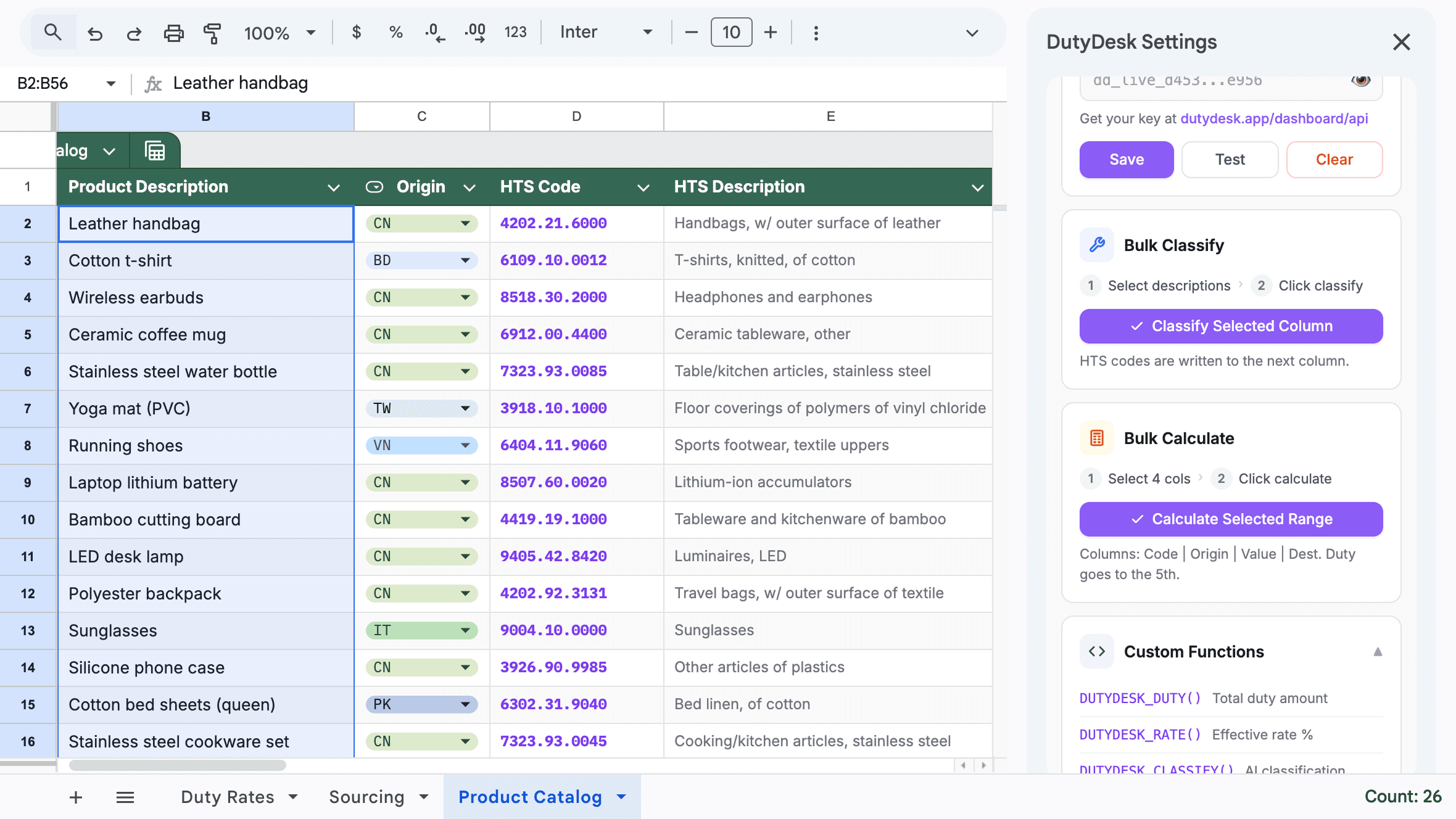This screenshot has width=1456, height=819.
Task: Open the HTS Code column filter dropdown
Action: (643, 187)
